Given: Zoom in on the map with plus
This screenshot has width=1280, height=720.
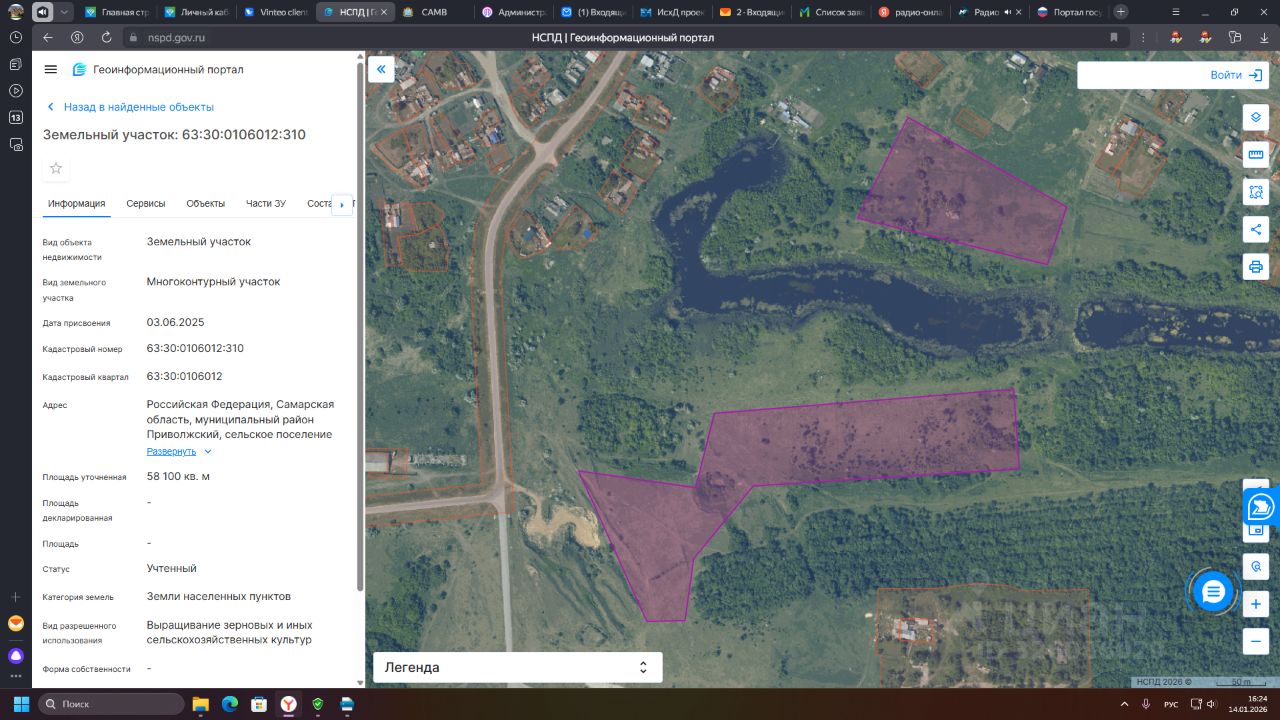Looking at the screenshot, I should (1256, 604).
